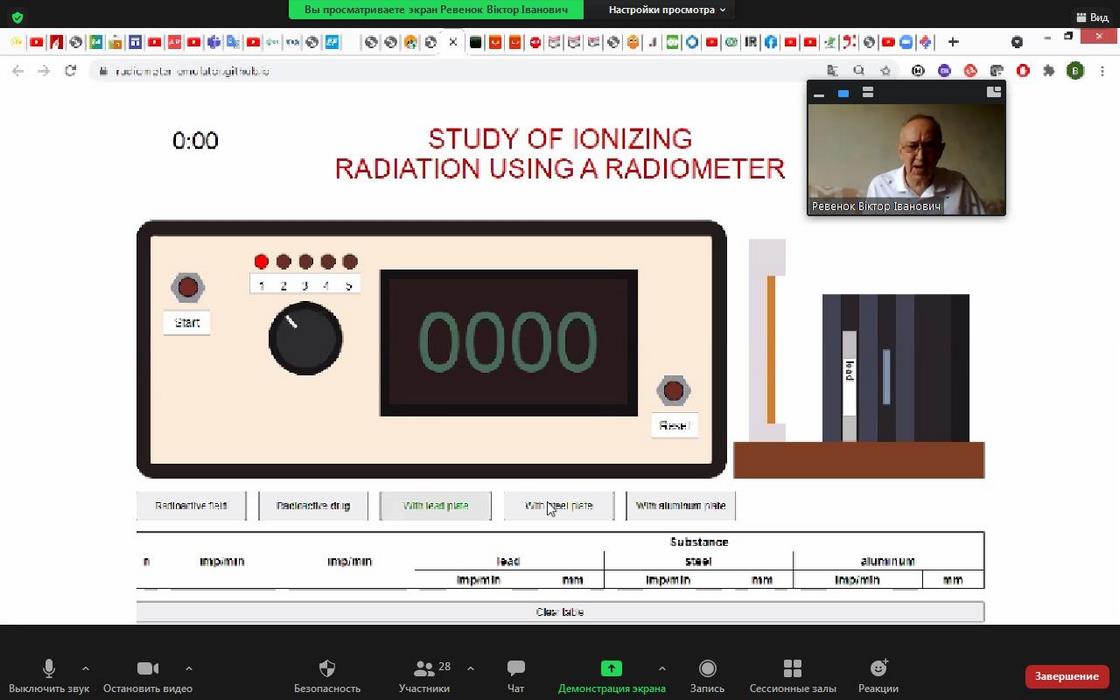Click the With lead plate button
The width and height of the screenshot is (1120, 700).
(436, 506)
